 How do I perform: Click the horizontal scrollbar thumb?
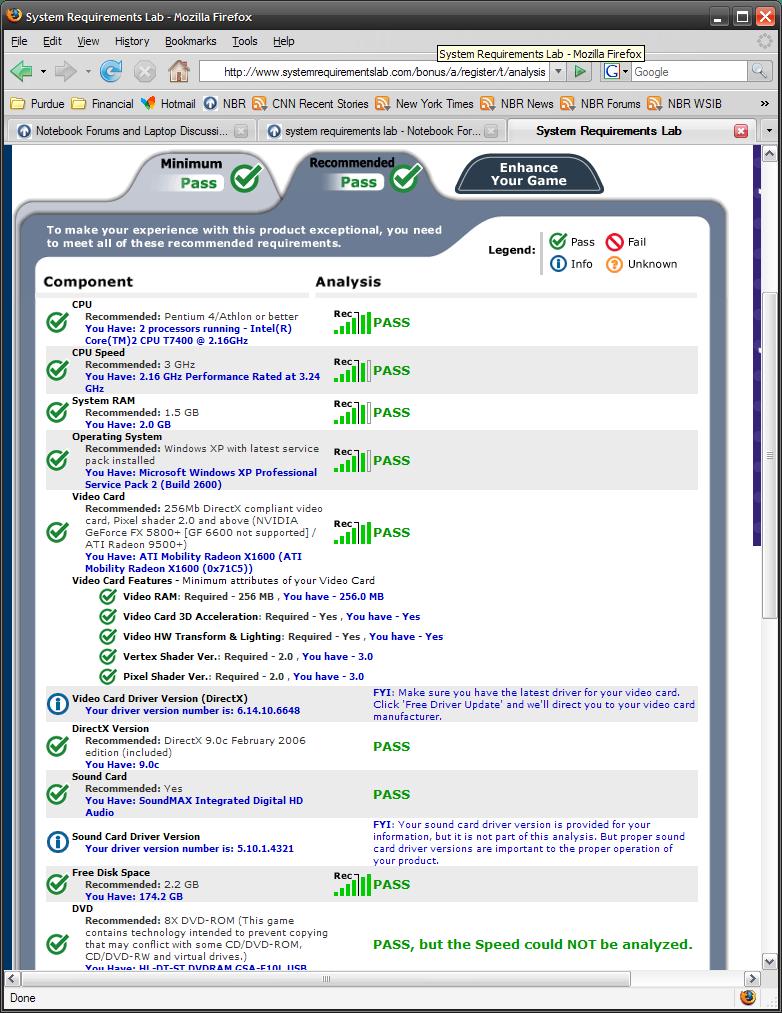tap(326, 978)
